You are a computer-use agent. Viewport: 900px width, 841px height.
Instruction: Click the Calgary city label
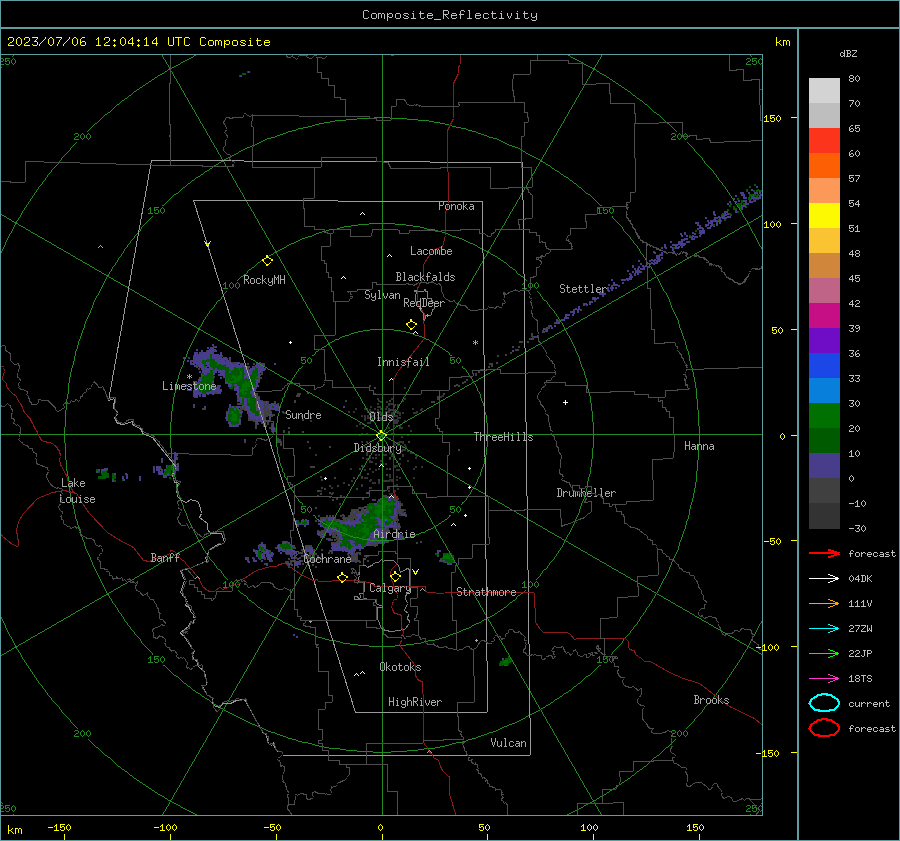point(390,588)
